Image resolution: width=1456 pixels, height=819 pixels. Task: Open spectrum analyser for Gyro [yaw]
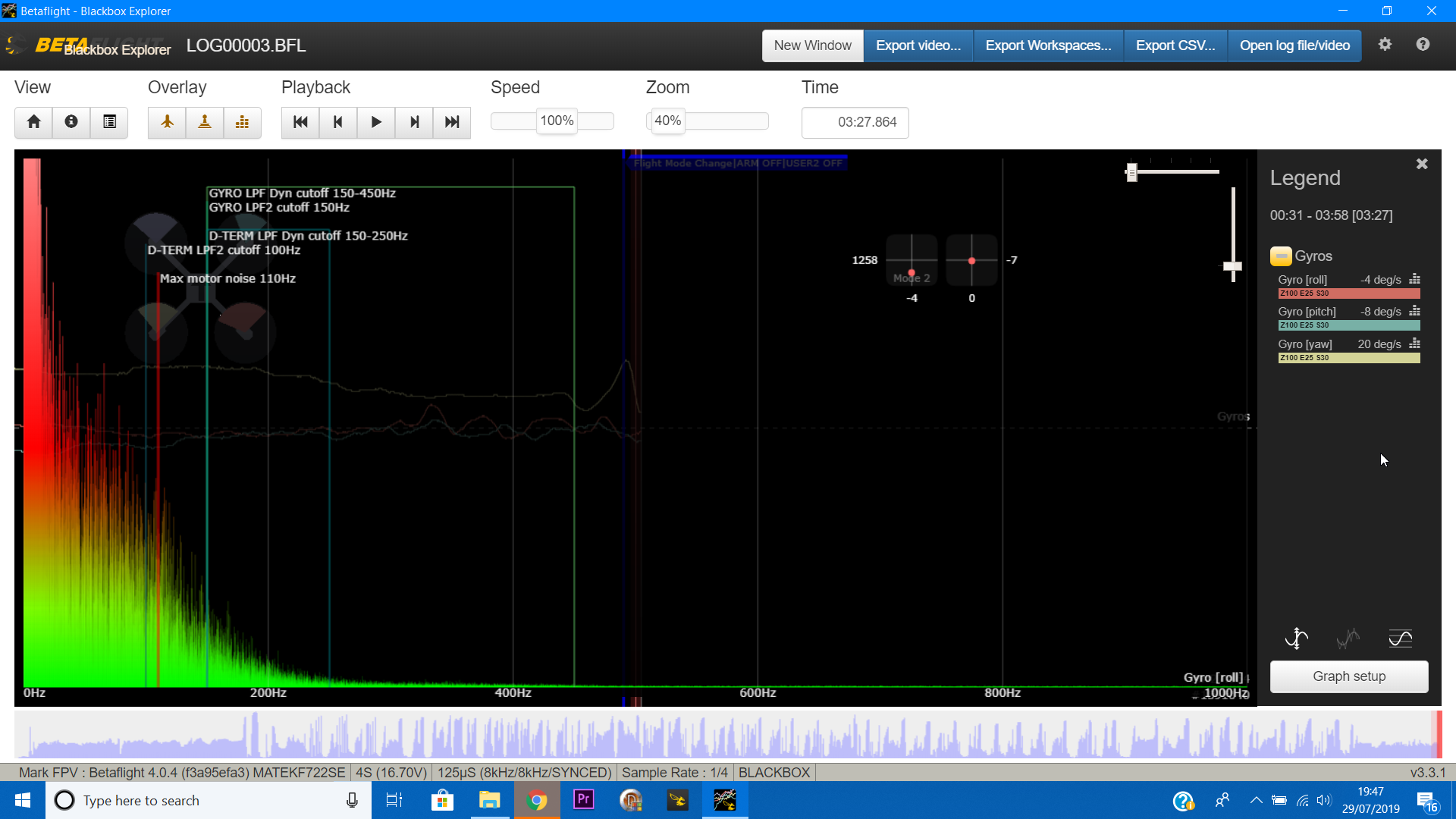pos(1414,344)
